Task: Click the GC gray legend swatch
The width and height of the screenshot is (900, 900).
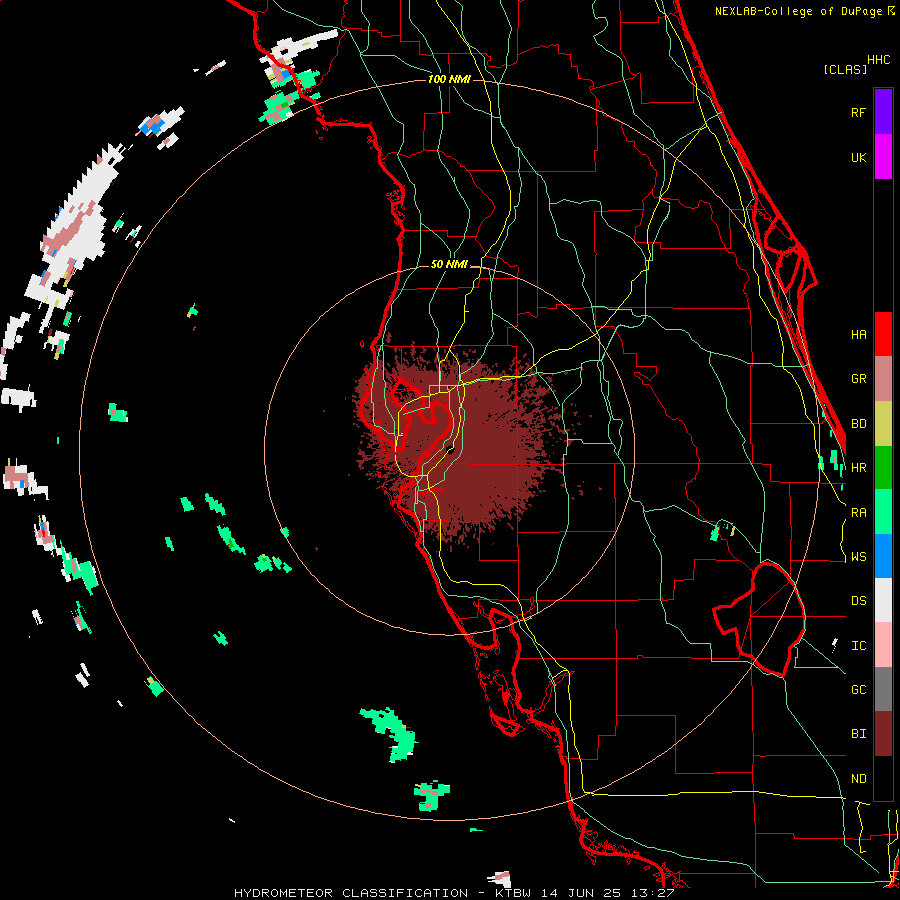Action: coord(883,689)
